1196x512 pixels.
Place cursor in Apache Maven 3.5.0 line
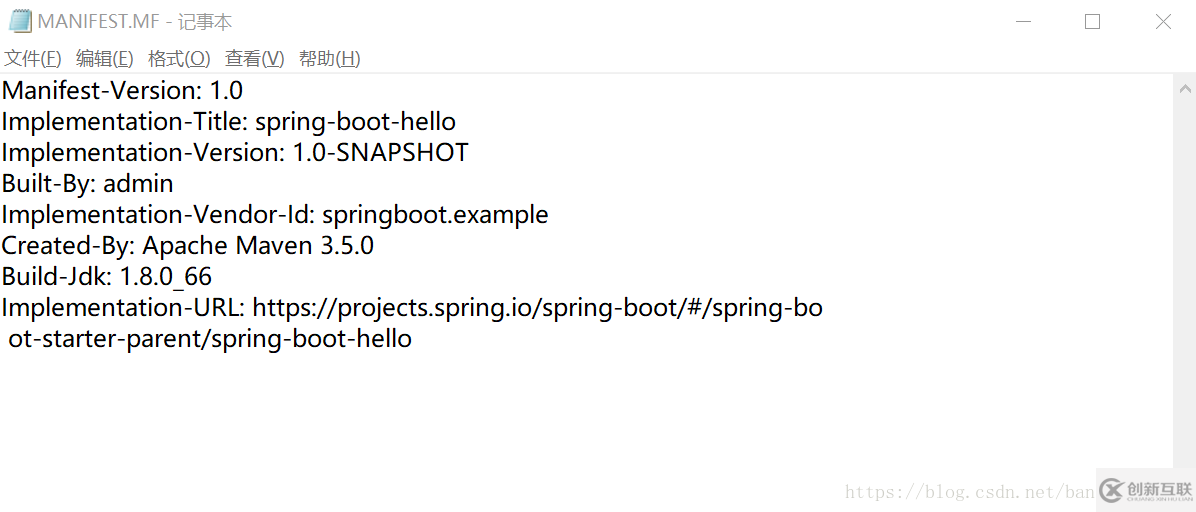[x=188, y=246]
